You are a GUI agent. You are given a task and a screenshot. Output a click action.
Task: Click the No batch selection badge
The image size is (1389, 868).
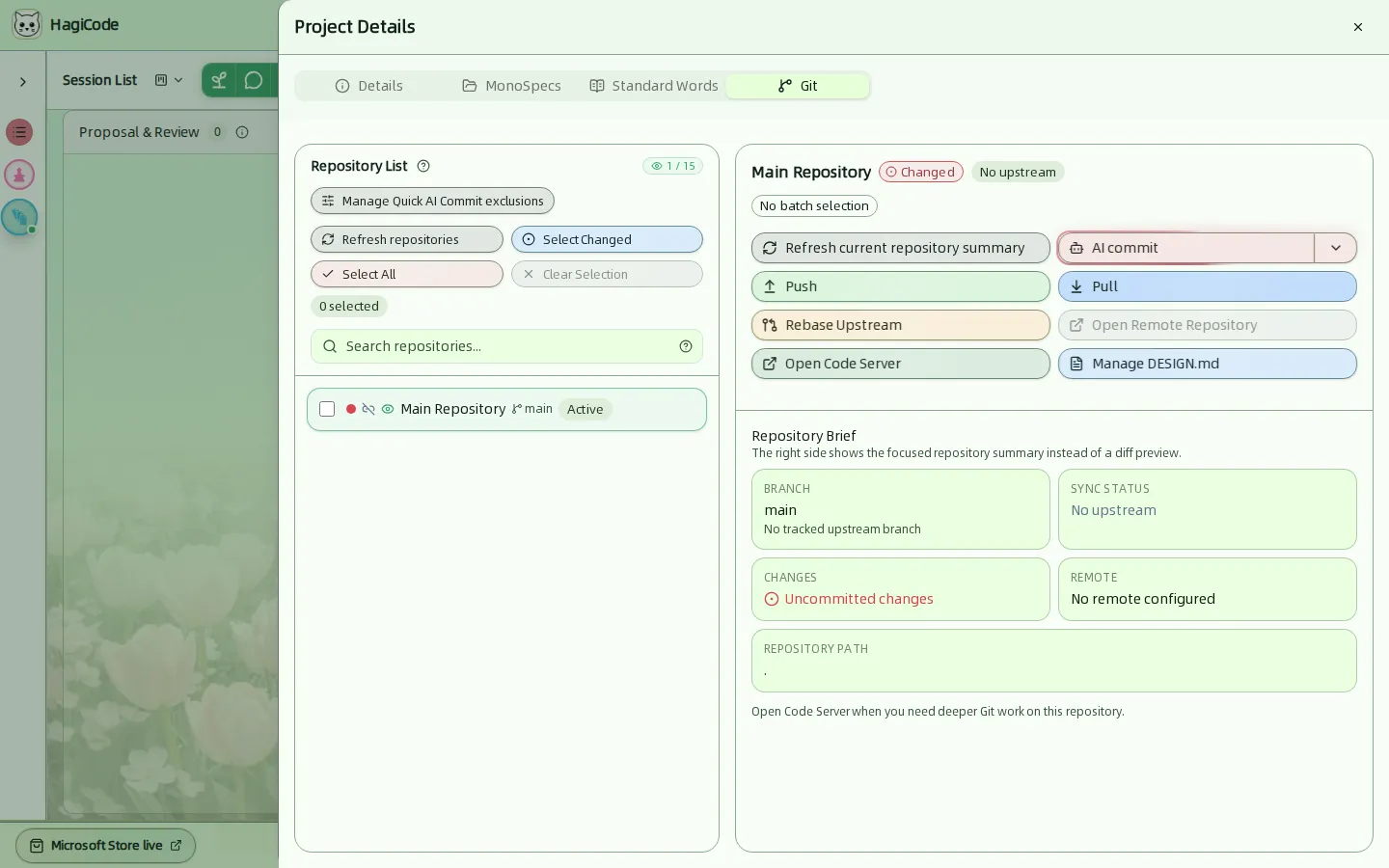pos(814,205)
